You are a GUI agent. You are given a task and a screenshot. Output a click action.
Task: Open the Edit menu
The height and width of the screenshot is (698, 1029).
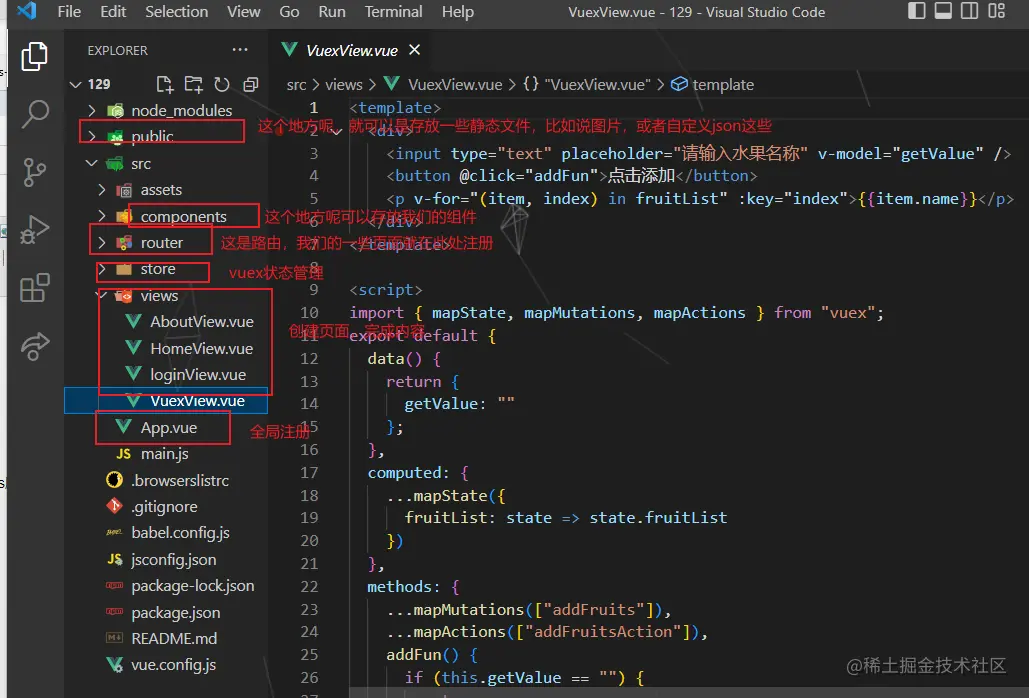pyautogui.click(x=113, y=12)
